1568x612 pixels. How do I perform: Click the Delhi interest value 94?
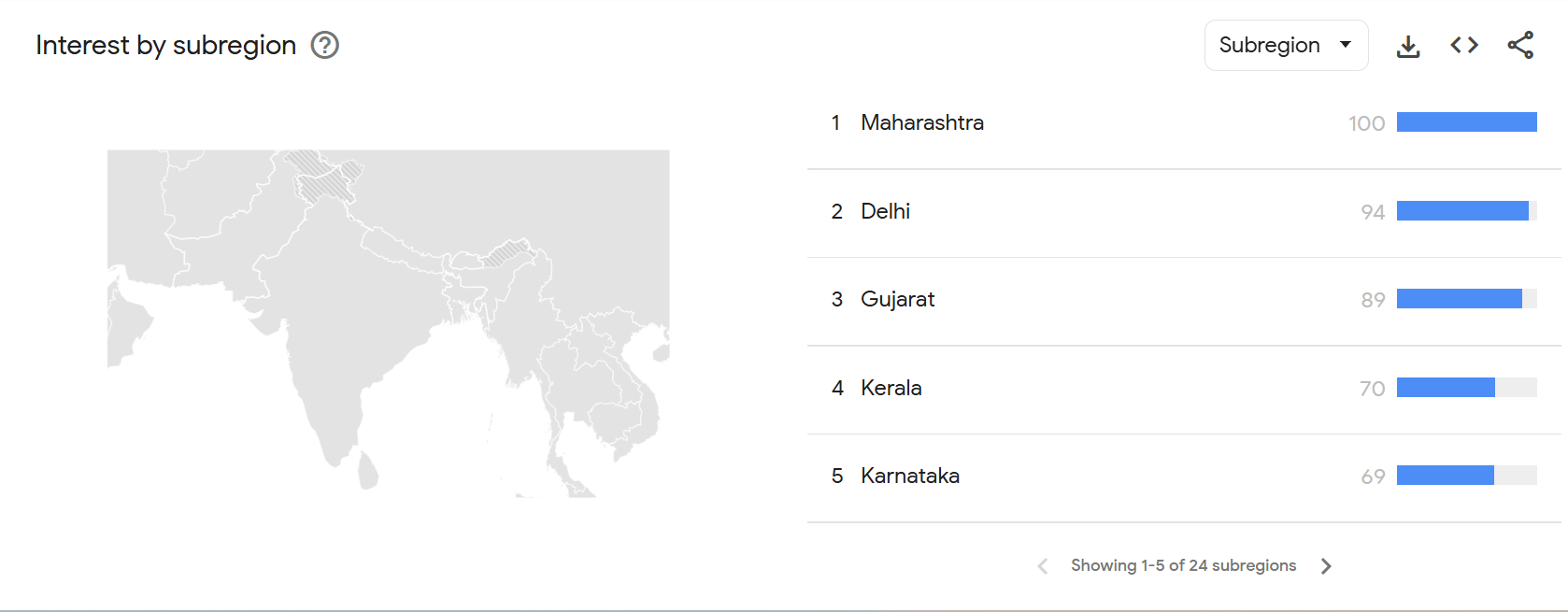tap(1372, 212)
